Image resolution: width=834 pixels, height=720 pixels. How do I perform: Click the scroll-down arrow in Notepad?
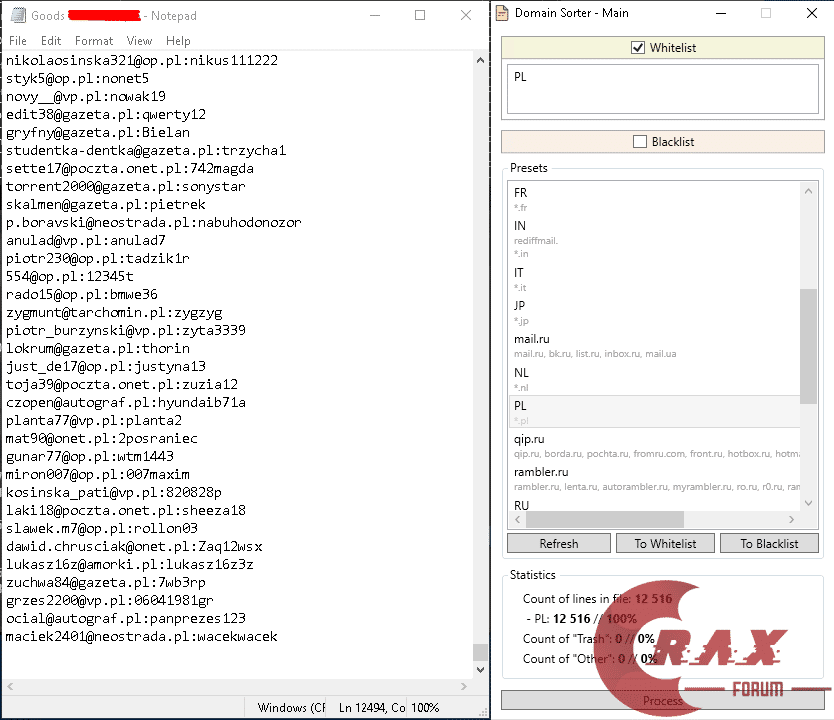(480, 669)
